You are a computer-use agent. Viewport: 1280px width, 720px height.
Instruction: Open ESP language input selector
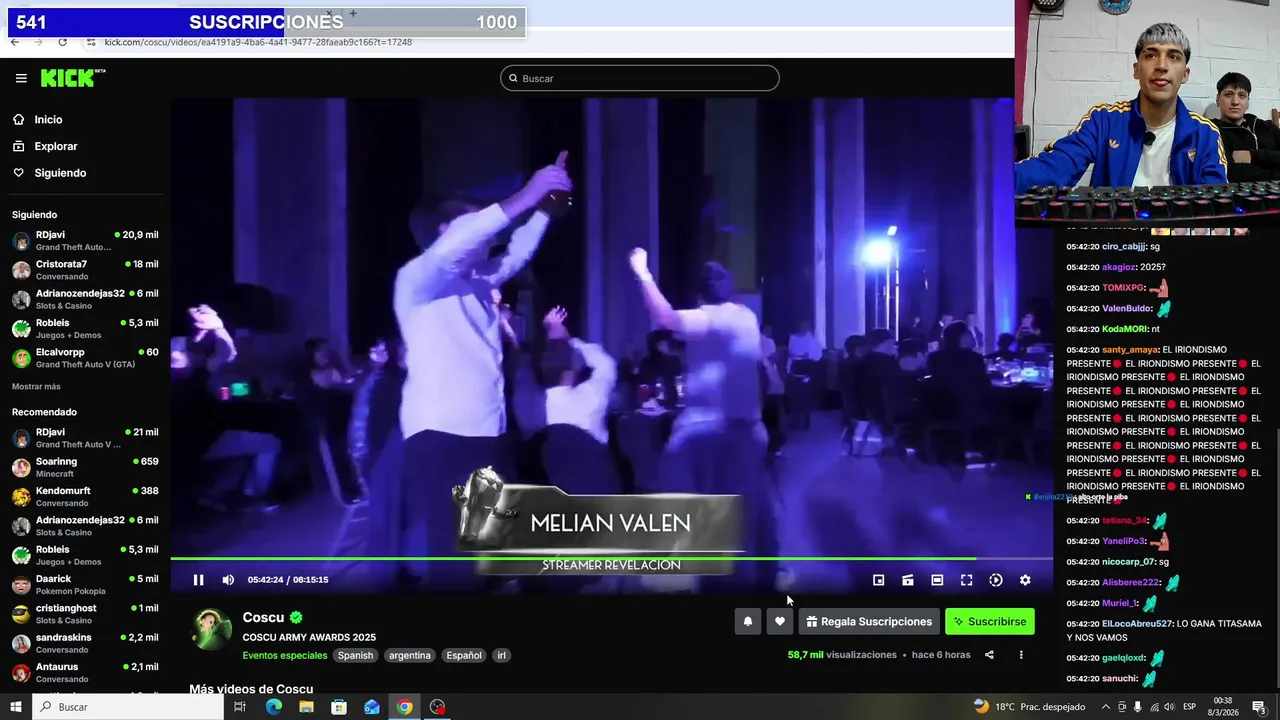click(1189, 707)
